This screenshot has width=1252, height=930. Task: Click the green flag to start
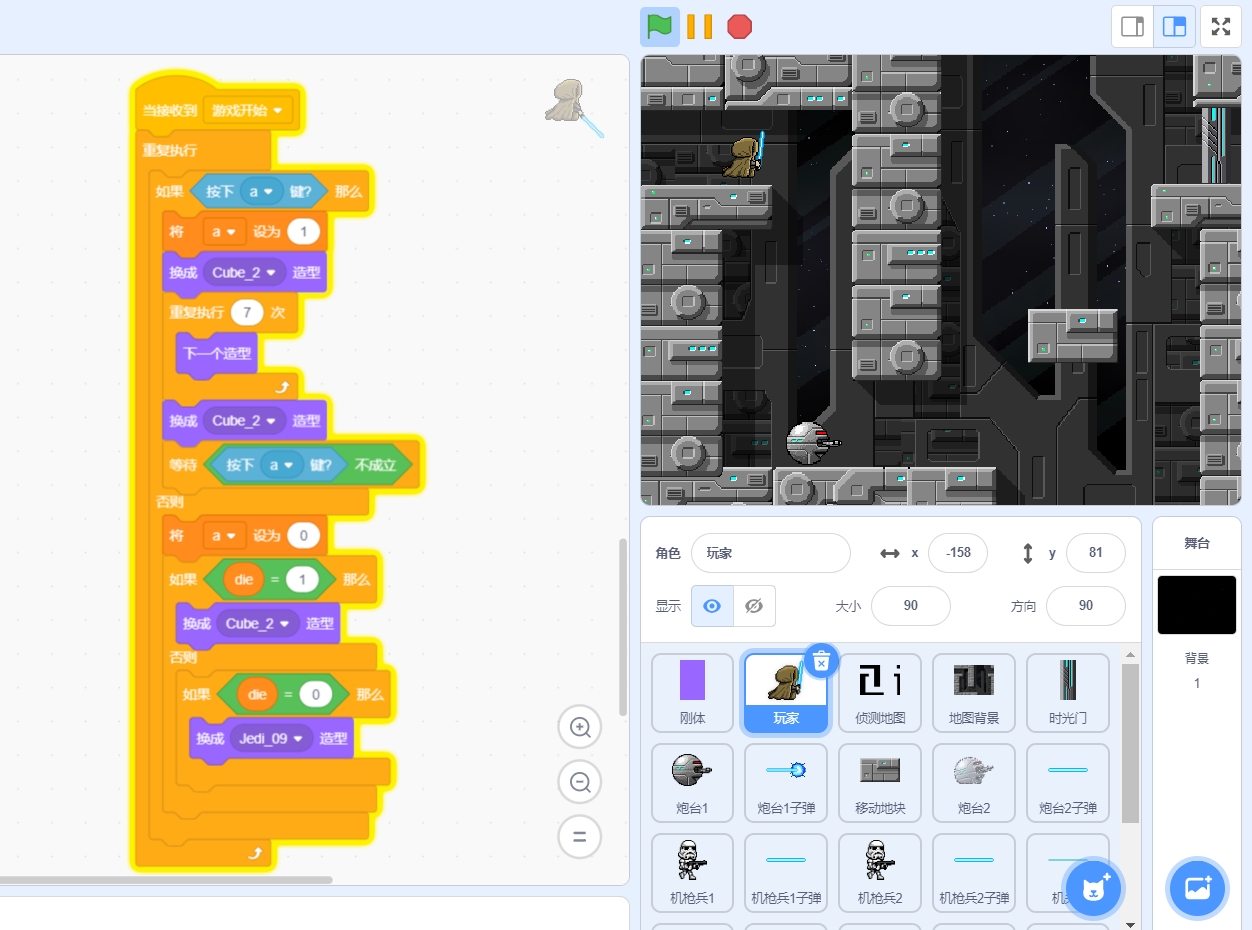(x=660, y=26)
